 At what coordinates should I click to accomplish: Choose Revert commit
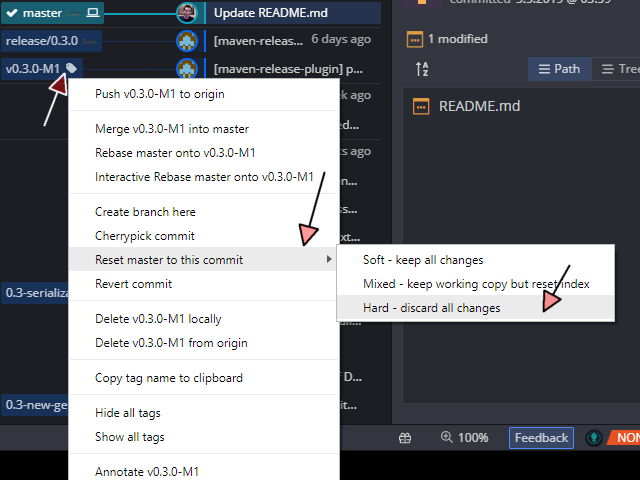[x=204, y=284]
